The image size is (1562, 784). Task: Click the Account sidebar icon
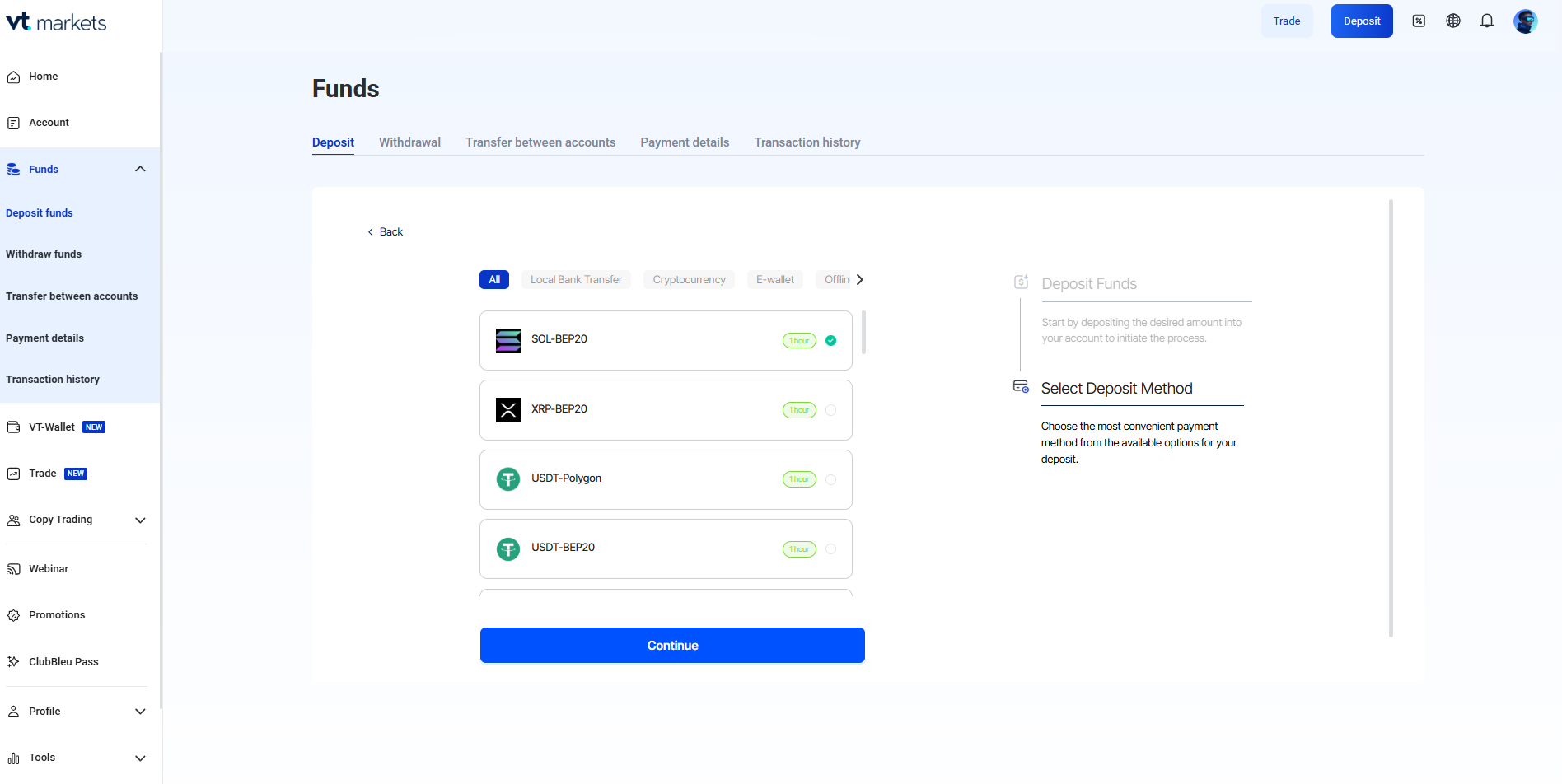13,123
